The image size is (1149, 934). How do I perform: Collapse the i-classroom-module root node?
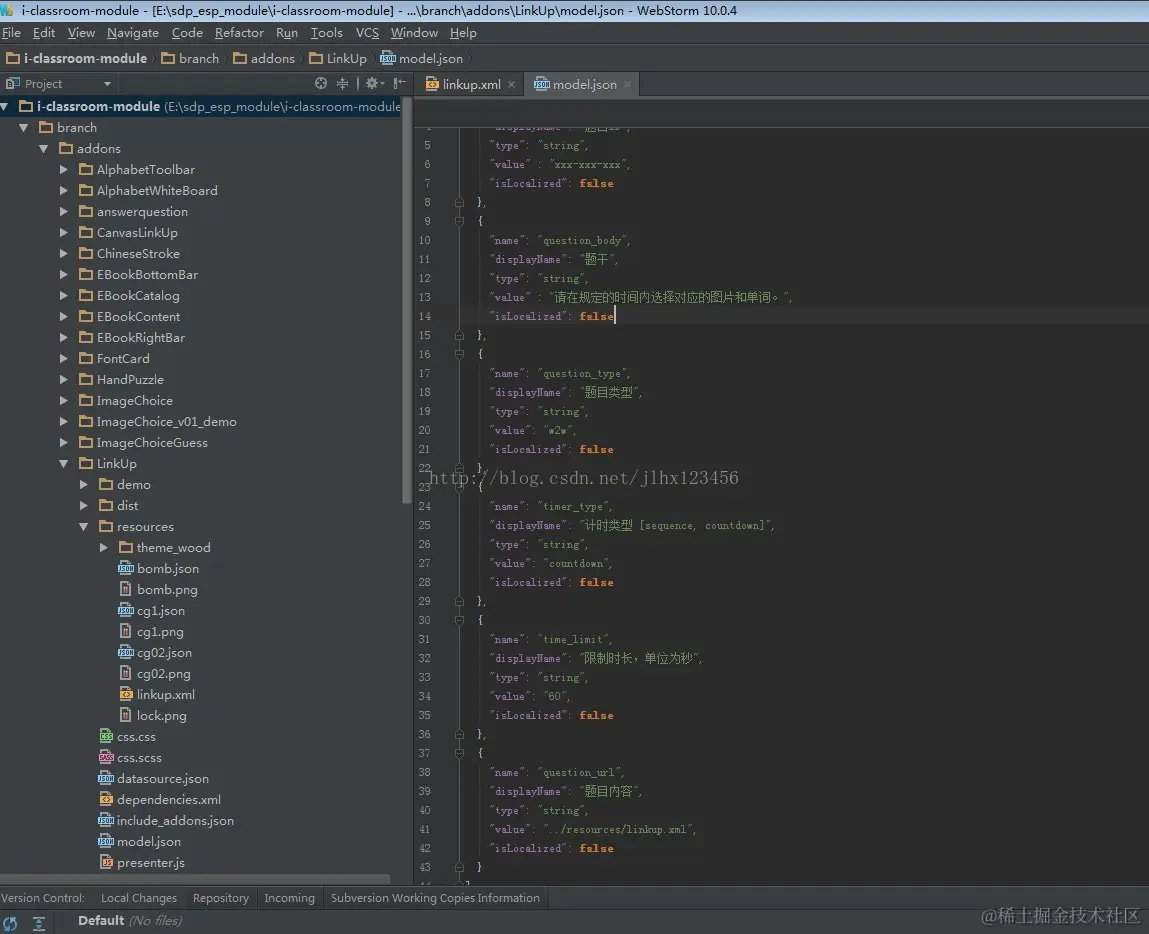tap(5, 106)
